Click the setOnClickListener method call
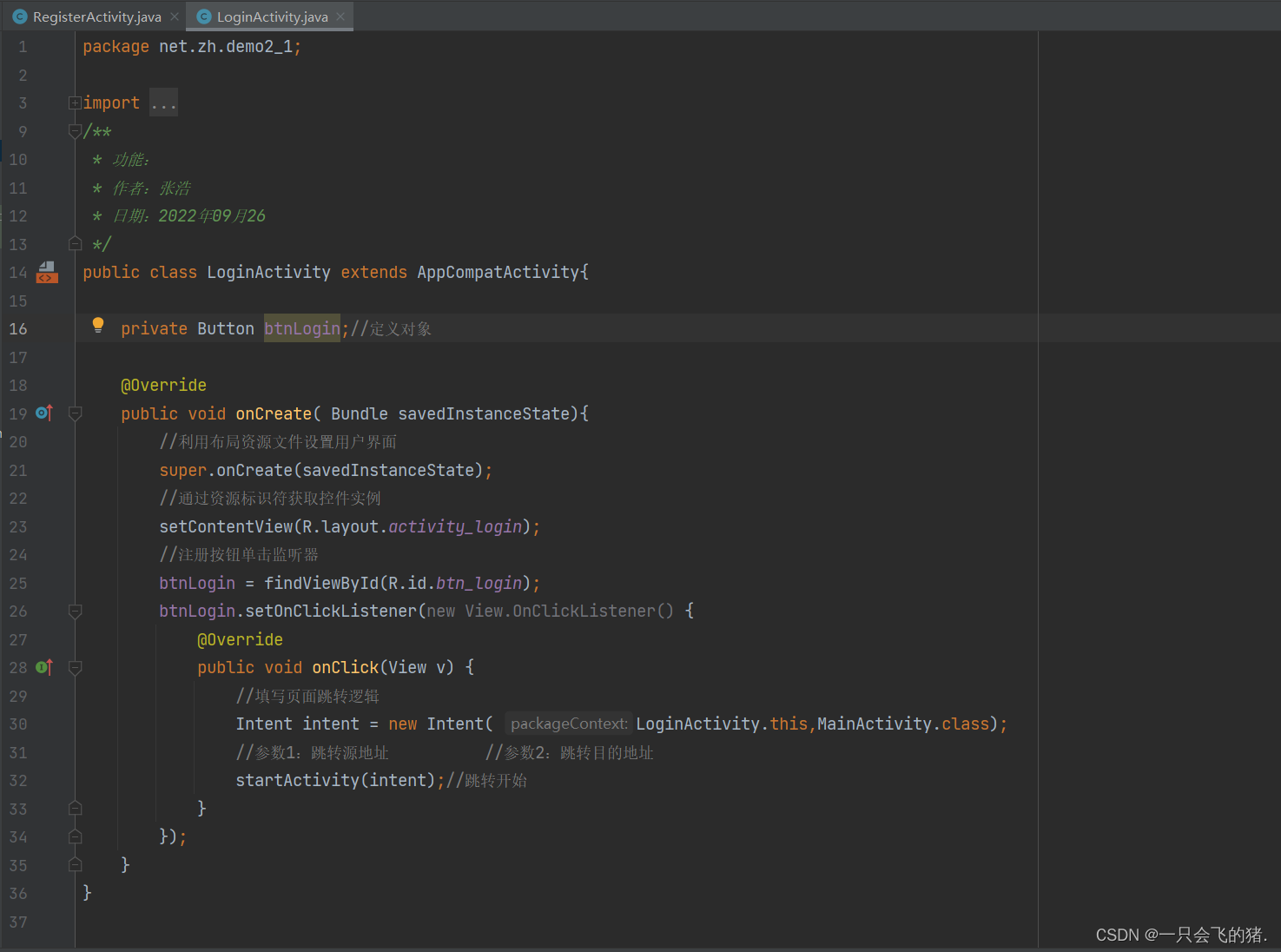Image resolution: width=1281 pixels, height=952 pixels. coord(331,612)
